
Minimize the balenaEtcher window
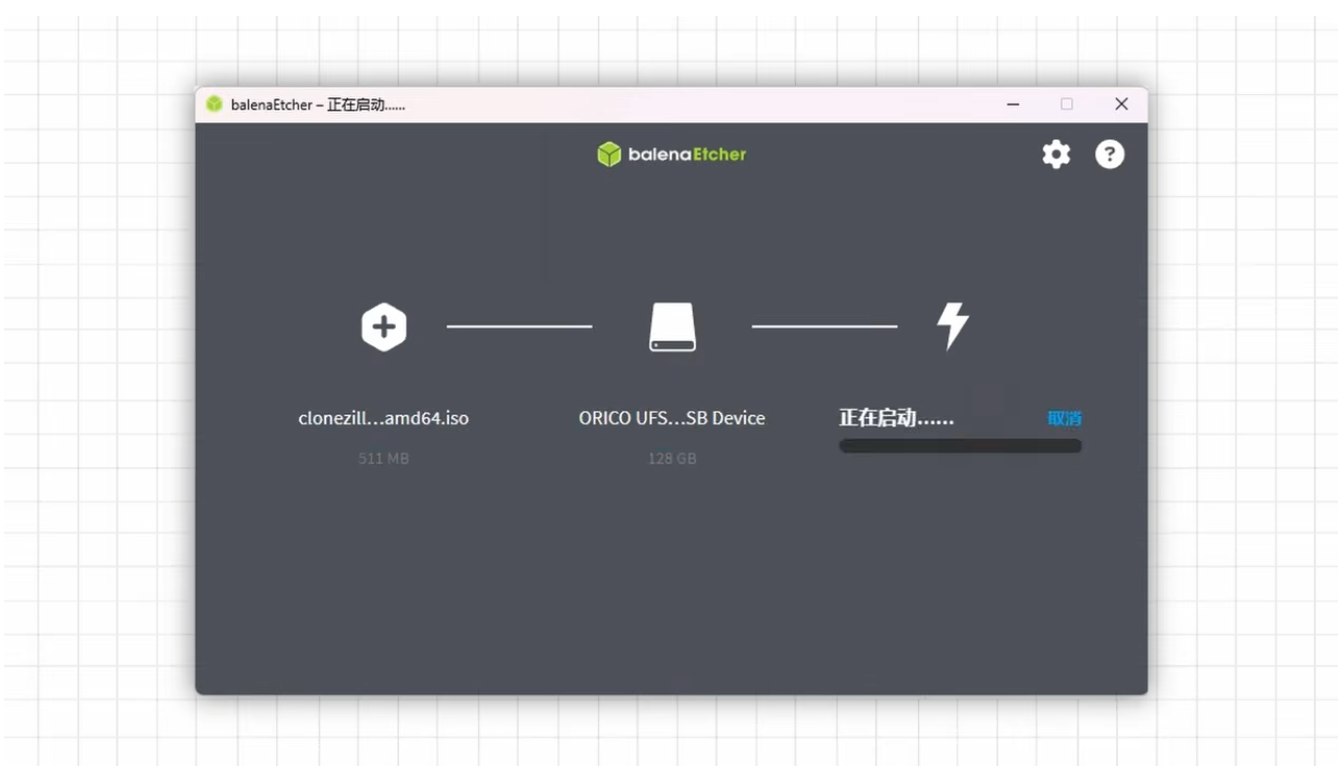click(x=1013, y=104)
